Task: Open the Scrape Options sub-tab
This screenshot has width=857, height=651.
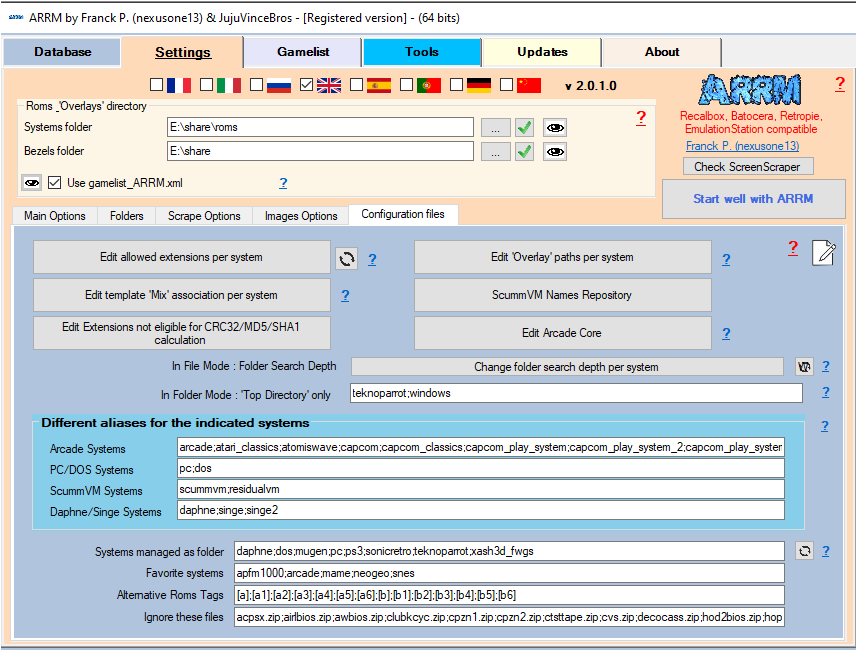Action: (x=204, y=216)
